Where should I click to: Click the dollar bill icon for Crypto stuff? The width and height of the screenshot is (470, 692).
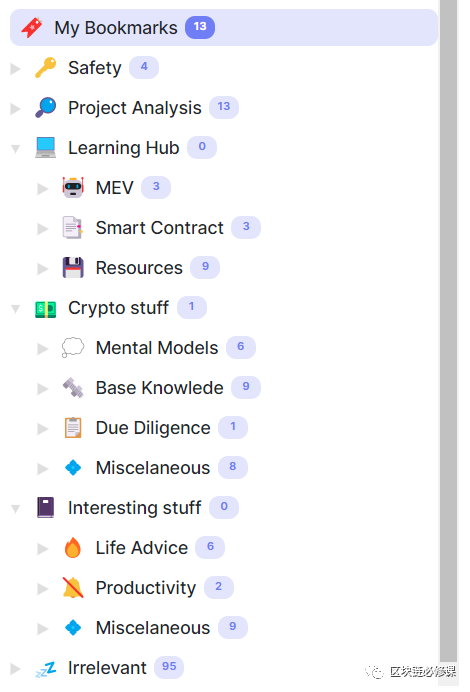point(45,309)
